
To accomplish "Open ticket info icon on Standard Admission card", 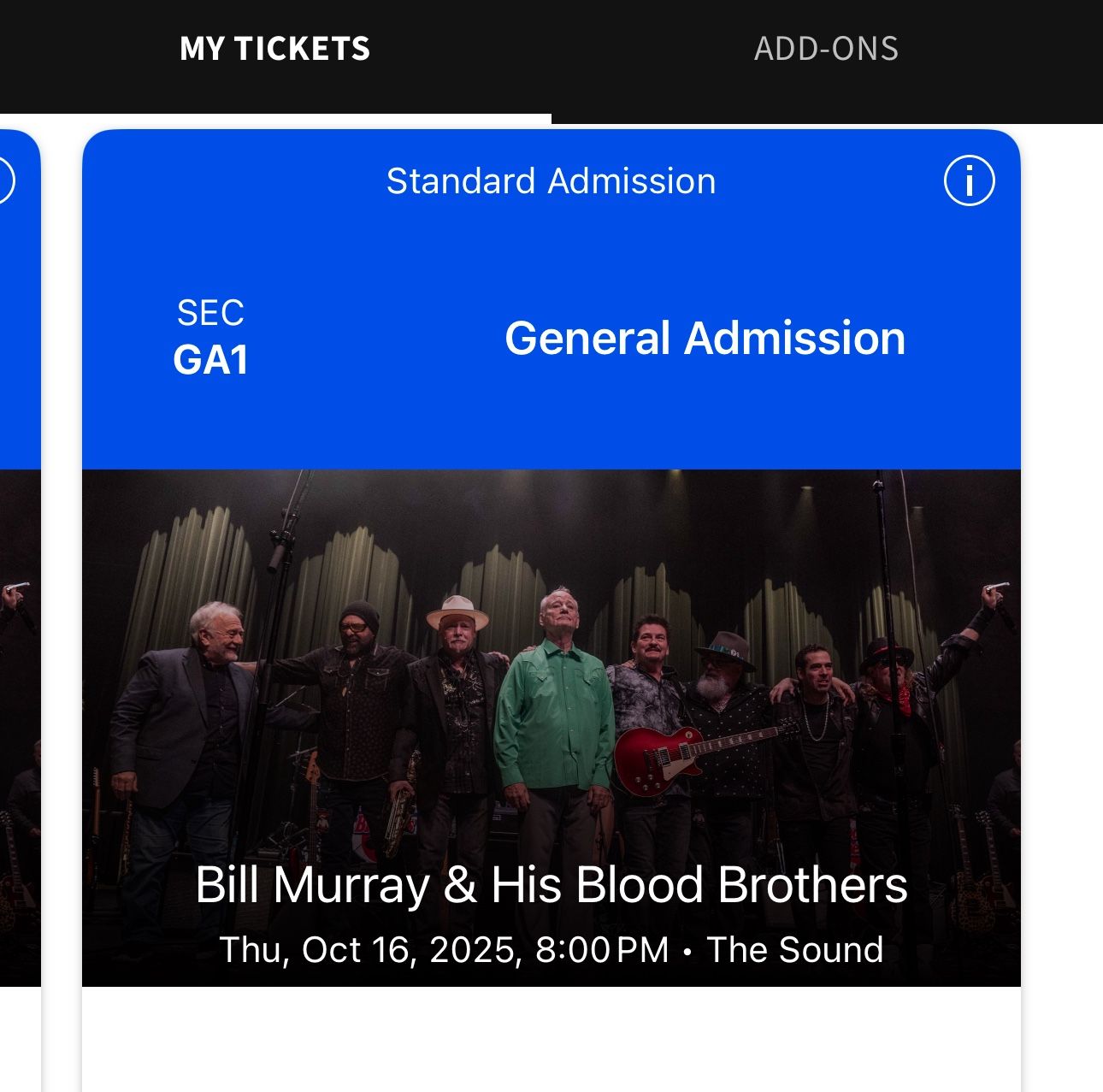I will pos(969,181).
